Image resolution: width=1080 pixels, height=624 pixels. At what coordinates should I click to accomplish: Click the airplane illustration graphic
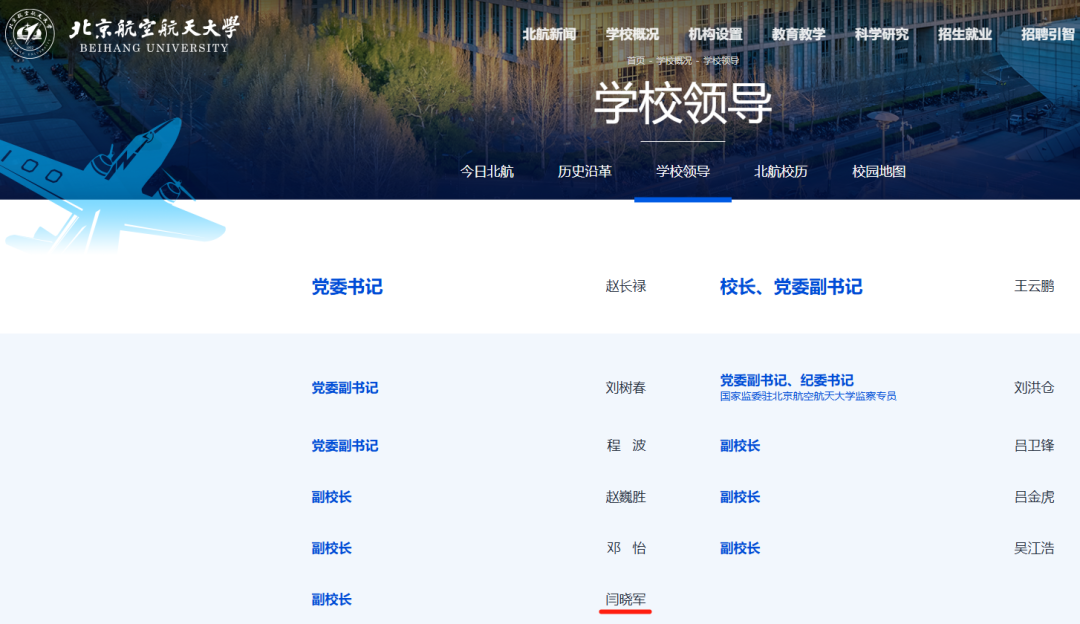(100, 185)
